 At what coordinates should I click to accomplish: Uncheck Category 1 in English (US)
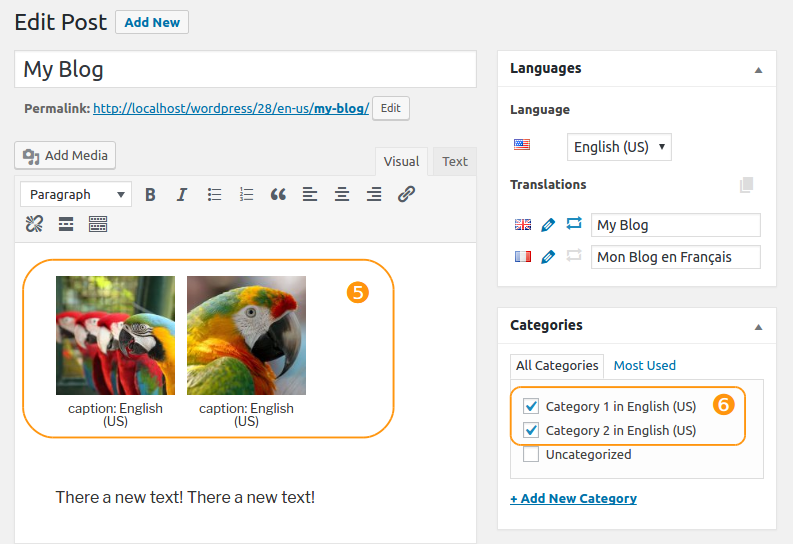(531, 406)
